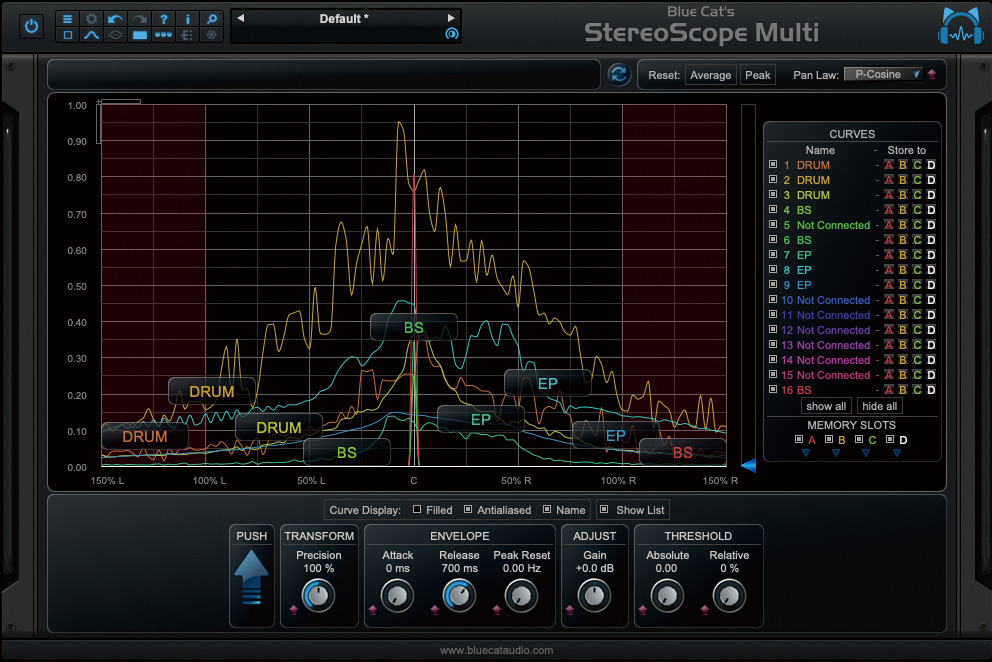
Task: Click the undo arrow icon
Action: click(x=116, y=19)
